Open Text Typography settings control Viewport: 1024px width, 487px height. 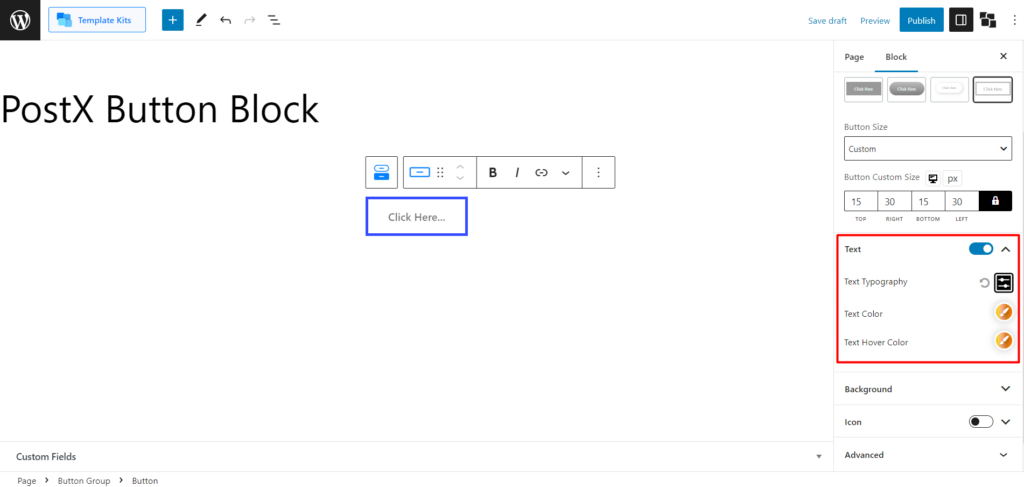1003,283
